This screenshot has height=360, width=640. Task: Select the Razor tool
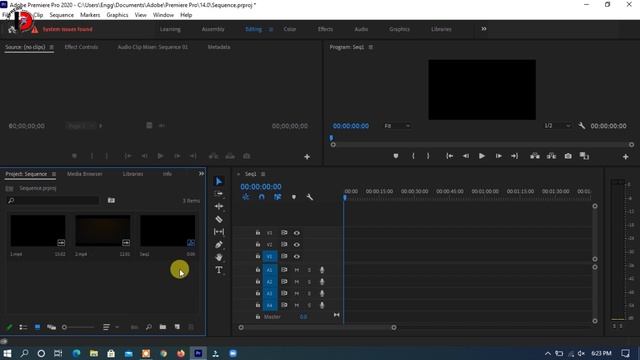point(219,220)
